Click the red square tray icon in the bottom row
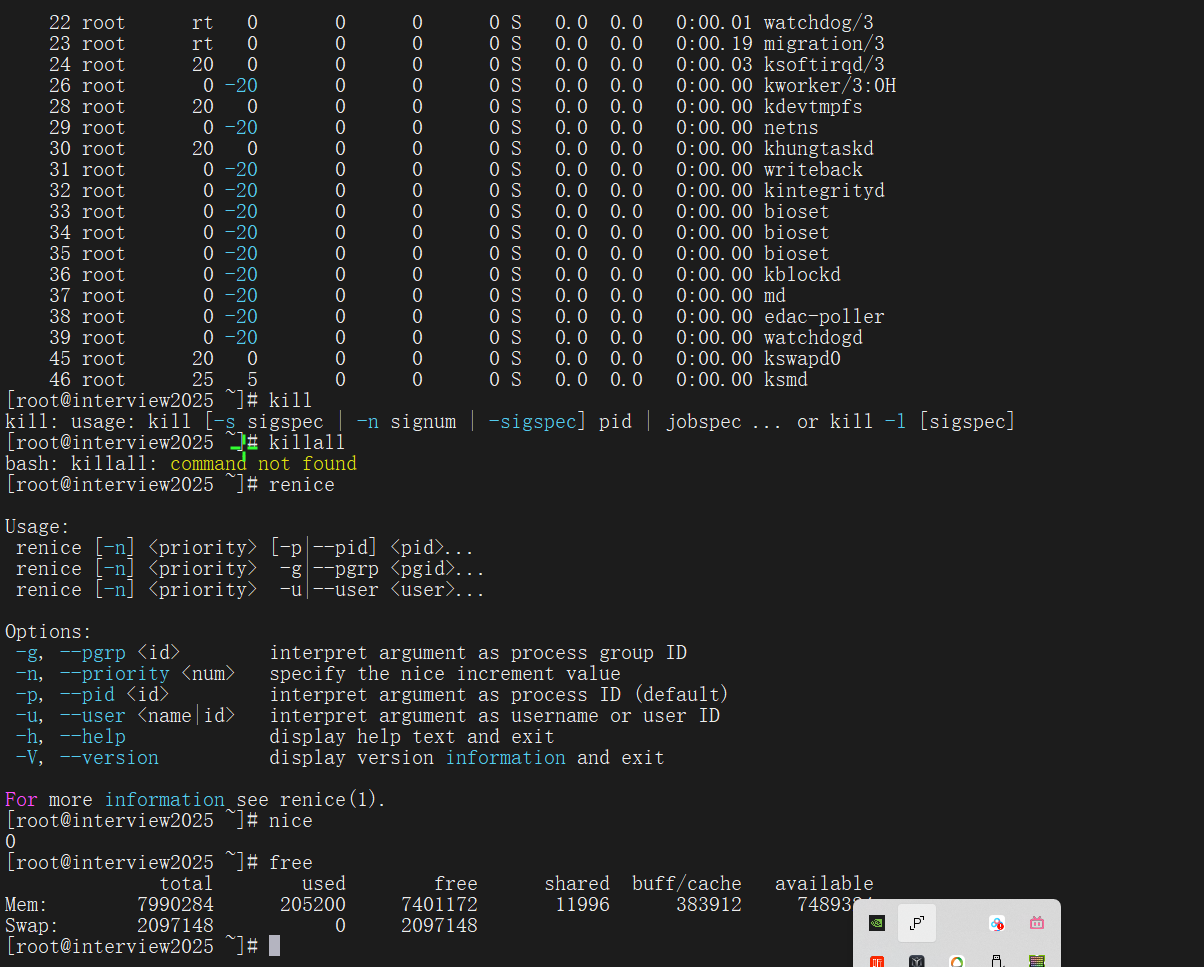The height and width of the screenshot is (967, 1204). click(877, 961)
